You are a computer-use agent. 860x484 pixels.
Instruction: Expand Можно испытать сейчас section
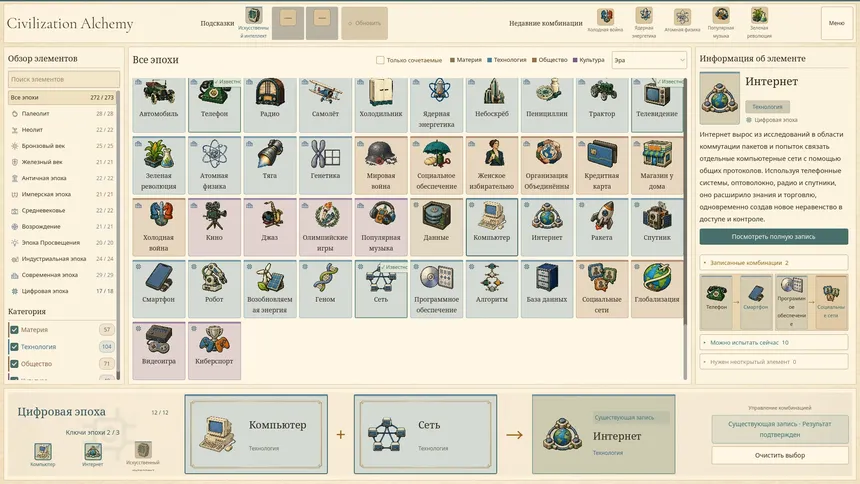tap(774, 342)
